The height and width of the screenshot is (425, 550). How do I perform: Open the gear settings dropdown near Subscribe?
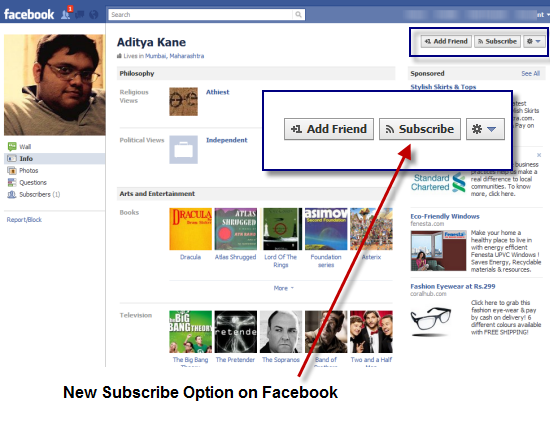[534, 41]
